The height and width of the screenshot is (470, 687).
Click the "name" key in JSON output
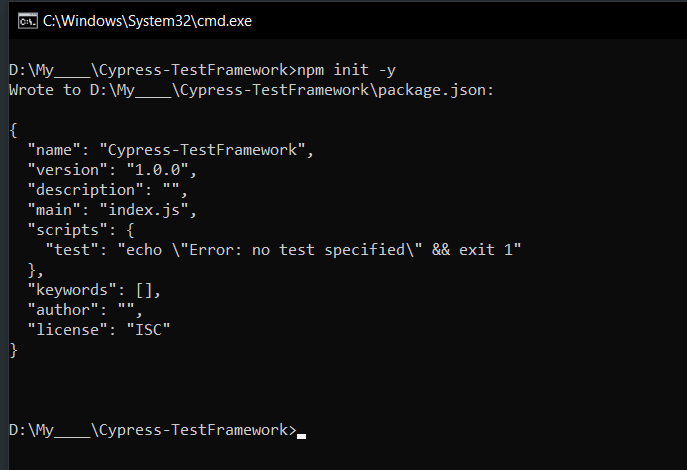pos(54,150)
